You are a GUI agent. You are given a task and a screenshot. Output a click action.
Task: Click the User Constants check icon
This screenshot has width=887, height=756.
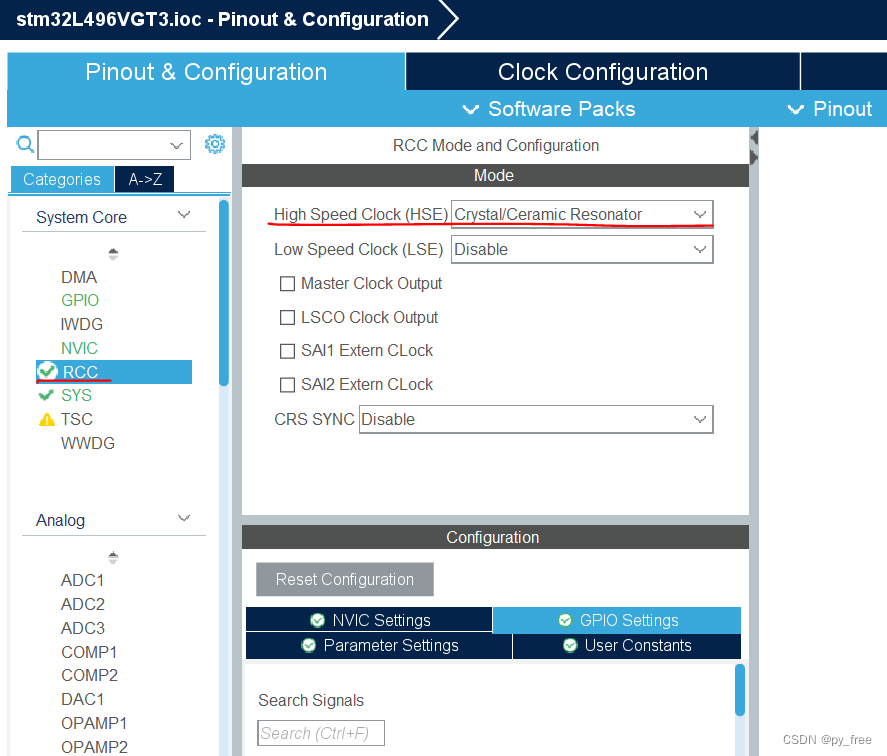570,645
